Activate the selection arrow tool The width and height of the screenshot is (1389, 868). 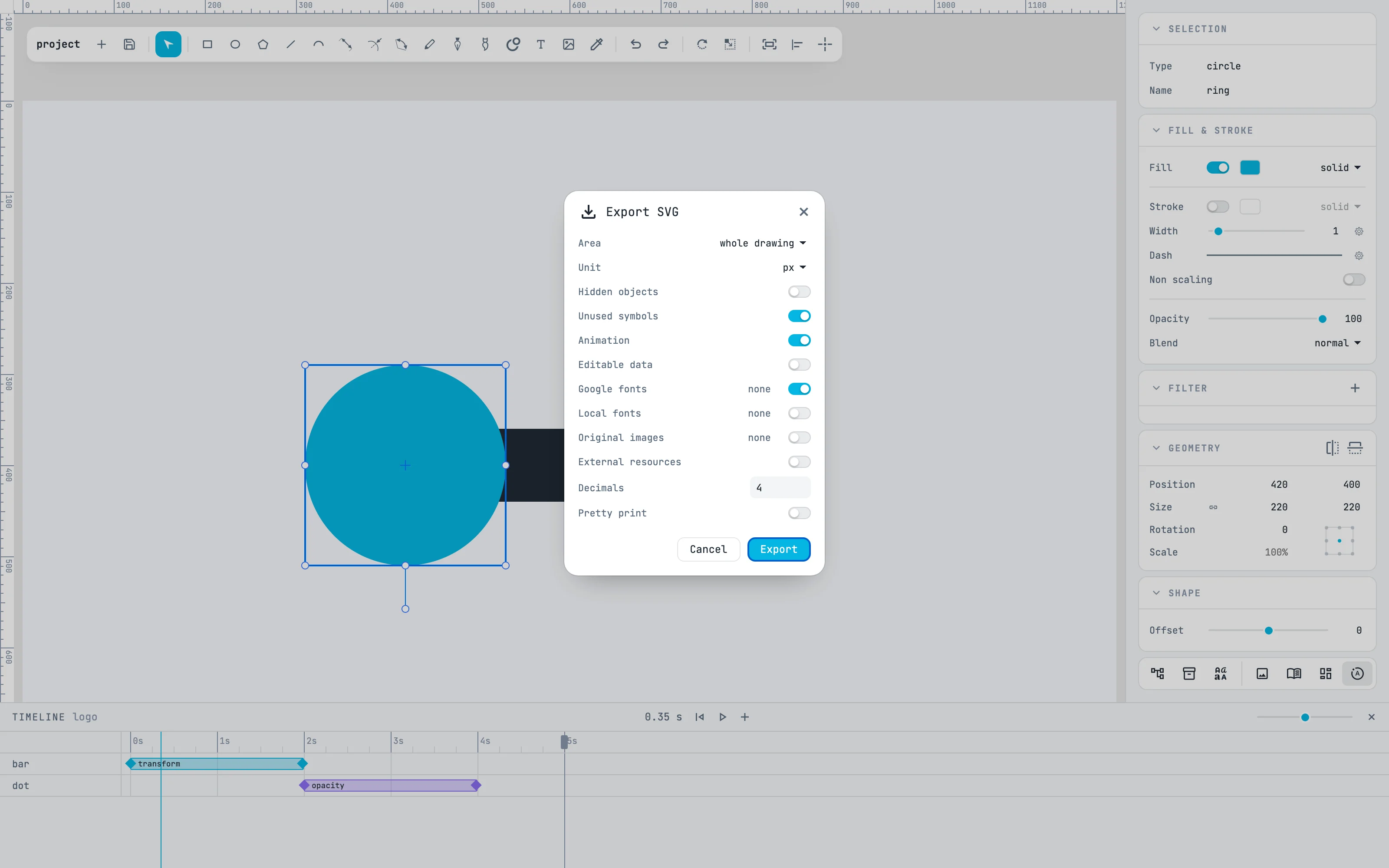pyautogui.click(x=168, y=44)
